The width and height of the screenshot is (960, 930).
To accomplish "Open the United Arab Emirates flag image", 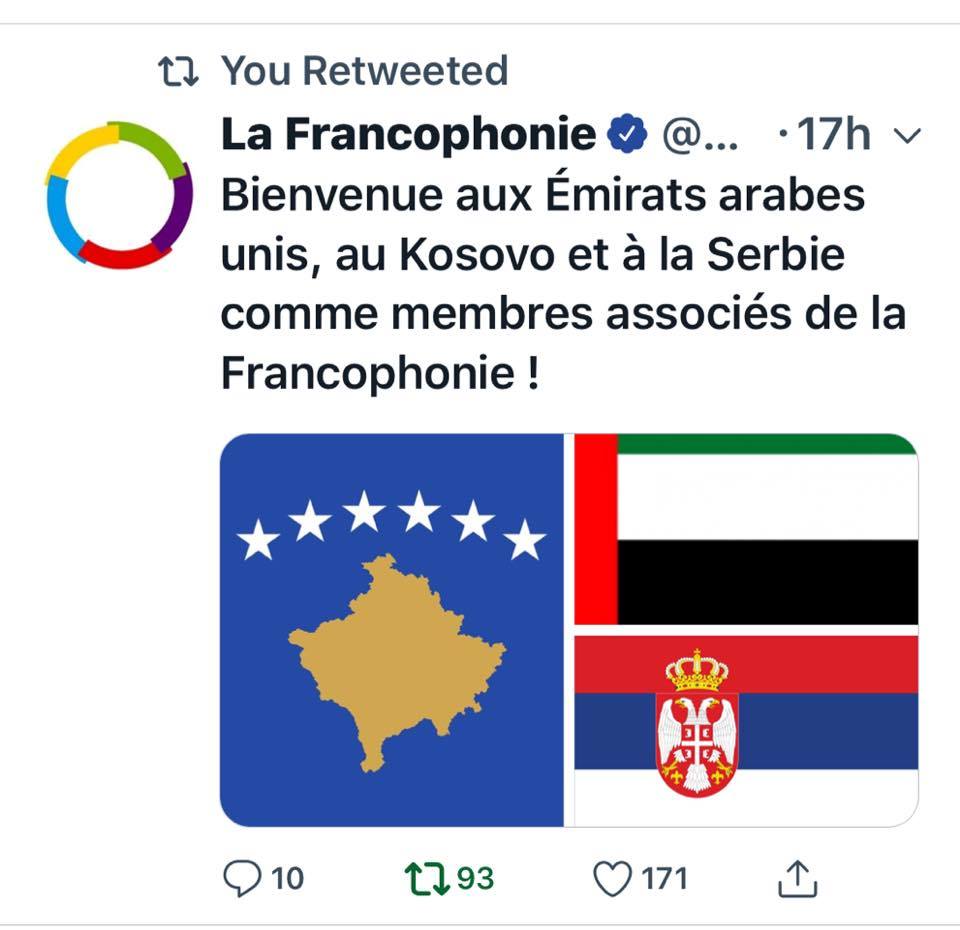I will [746, 529].
